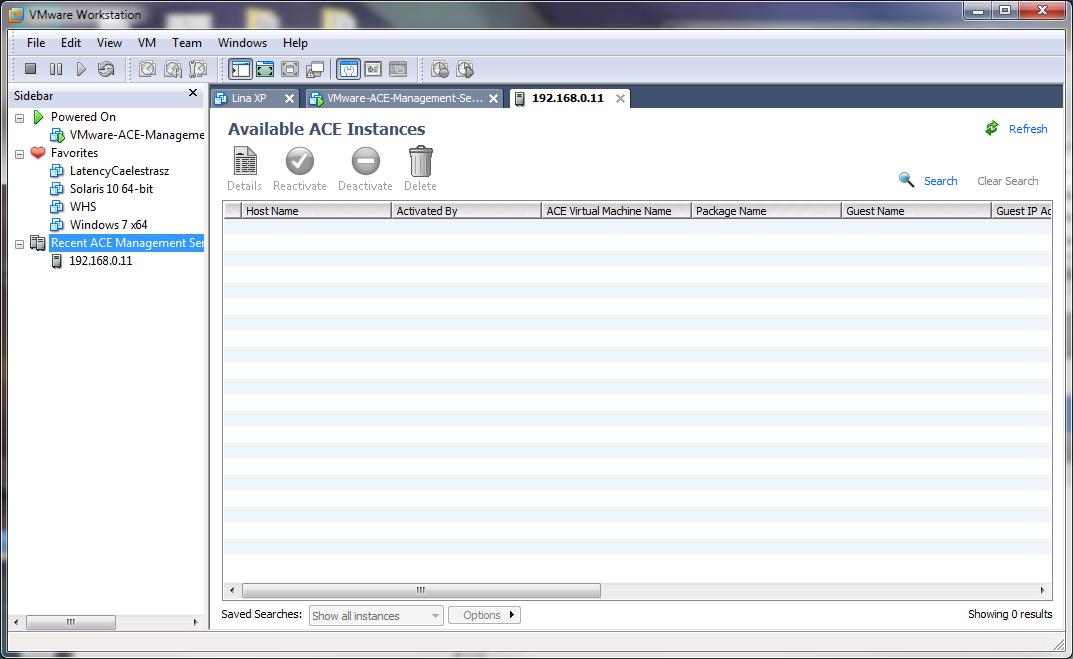Click the Delete trash can icon

(x=420, y=161)
